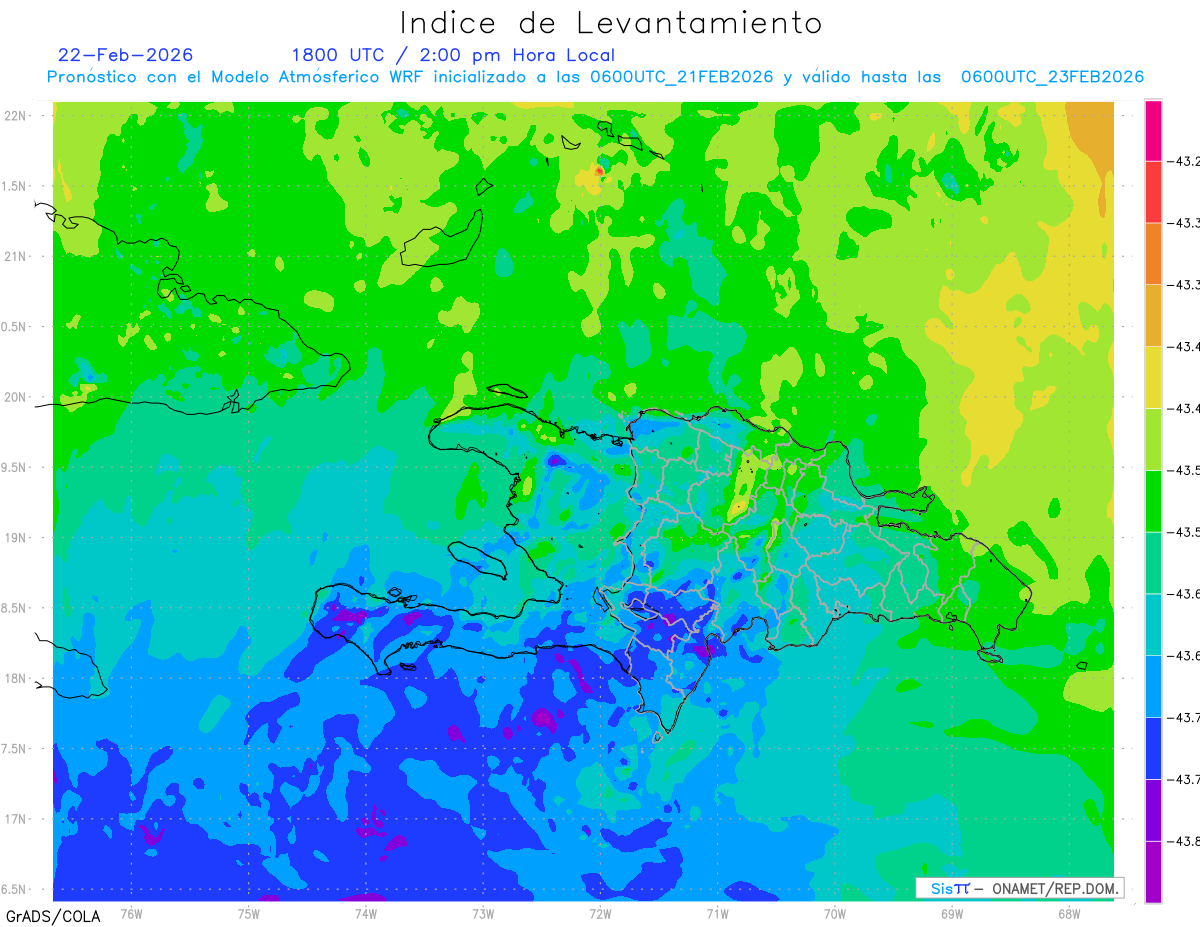
Task: Click the 74W longitude label
Action: coord(366,914)
